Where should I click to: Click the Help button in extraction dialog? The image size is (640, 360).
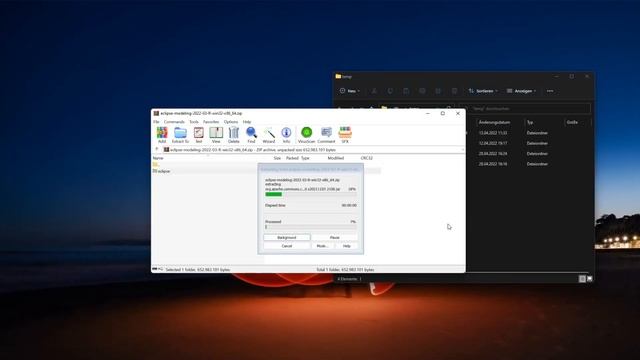(347, 246)
